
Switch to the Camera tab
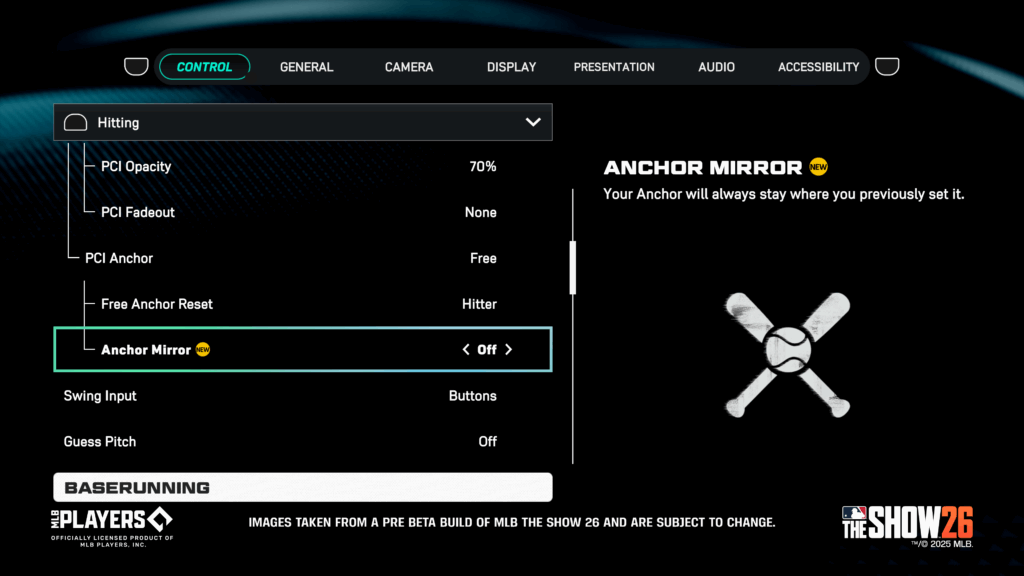click(409, 67)
